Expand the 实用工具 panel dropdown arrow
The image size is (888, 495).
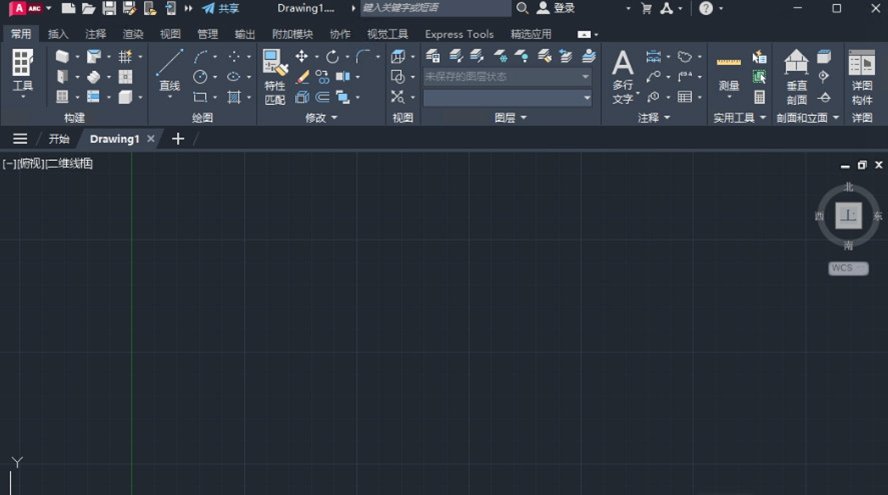763,118
